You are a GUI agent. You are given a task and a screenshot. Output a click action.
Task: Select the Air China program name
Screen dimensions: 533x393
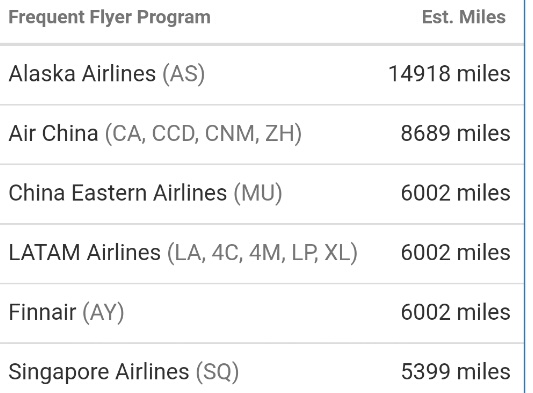pos(53,133)
